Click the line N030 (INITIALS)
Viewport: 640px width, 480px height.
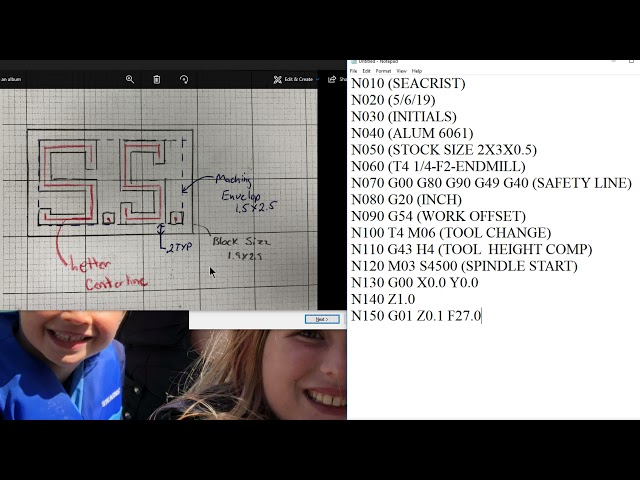404,117
